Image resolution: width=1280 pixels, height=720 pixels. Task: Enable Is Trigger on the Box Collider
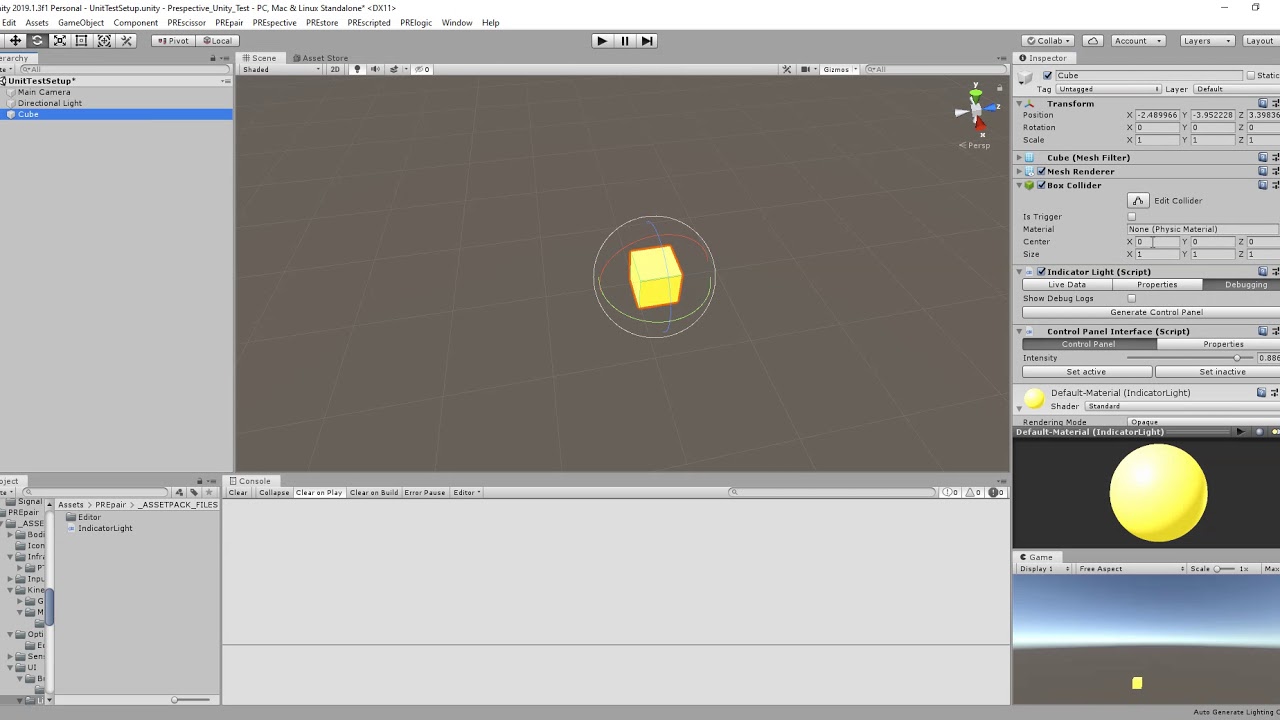1131,216
